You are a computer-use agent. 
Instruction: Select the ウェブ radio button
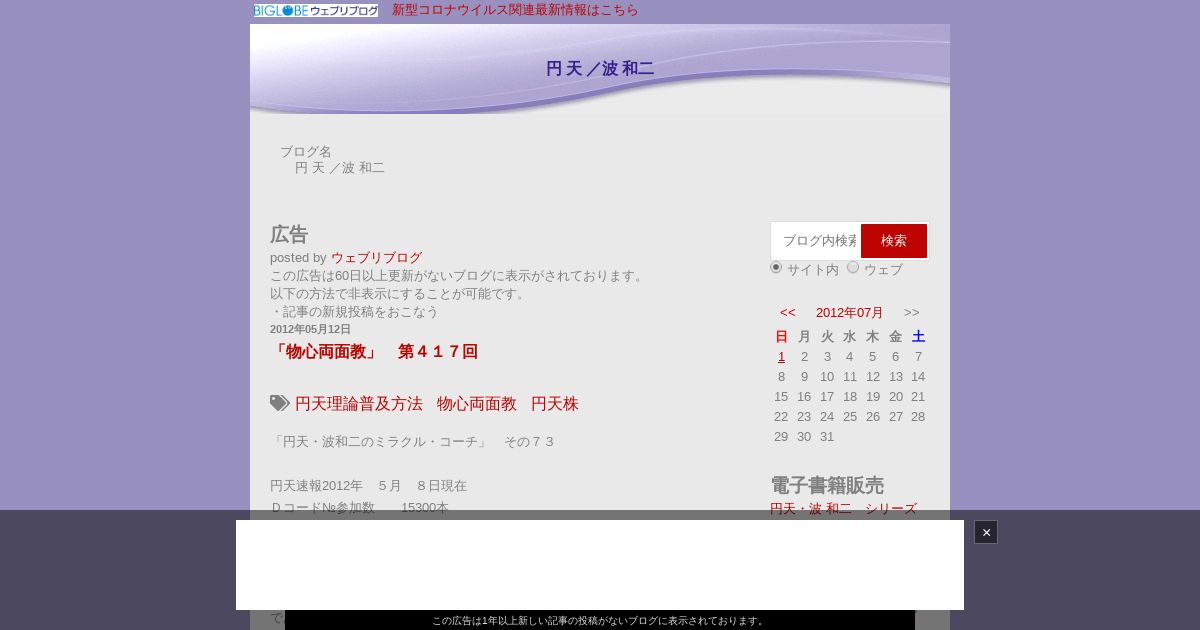click(x=853, y=267)
